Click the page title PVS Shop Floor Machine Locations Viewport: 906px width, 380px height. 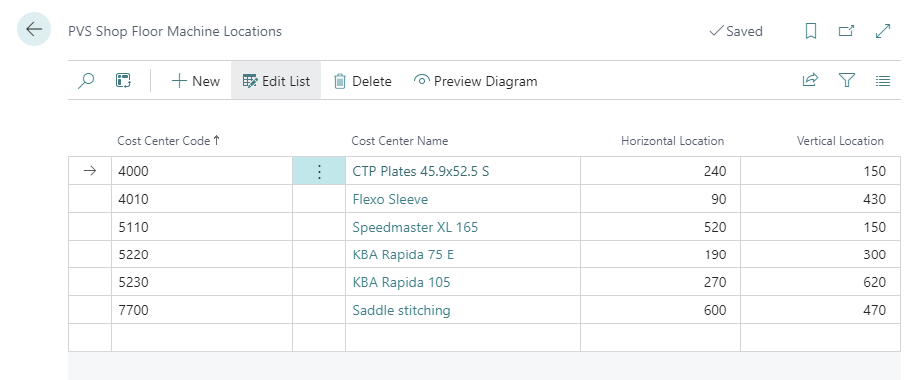tap(175, 31)
